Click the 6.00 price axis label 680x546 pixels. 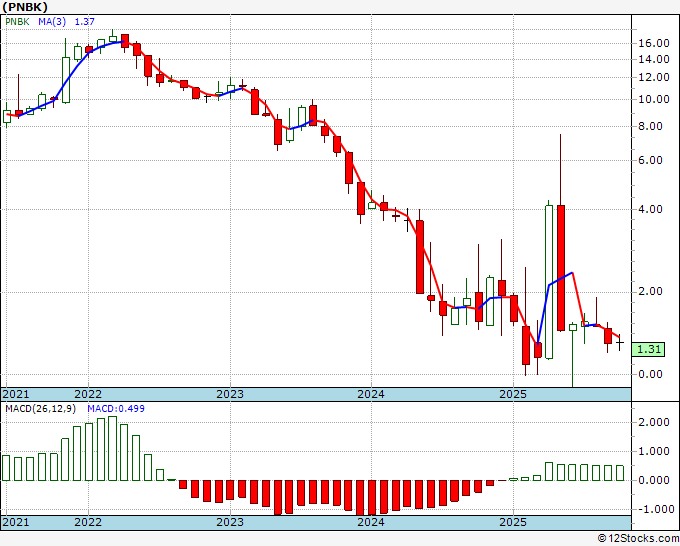[651, 160]
